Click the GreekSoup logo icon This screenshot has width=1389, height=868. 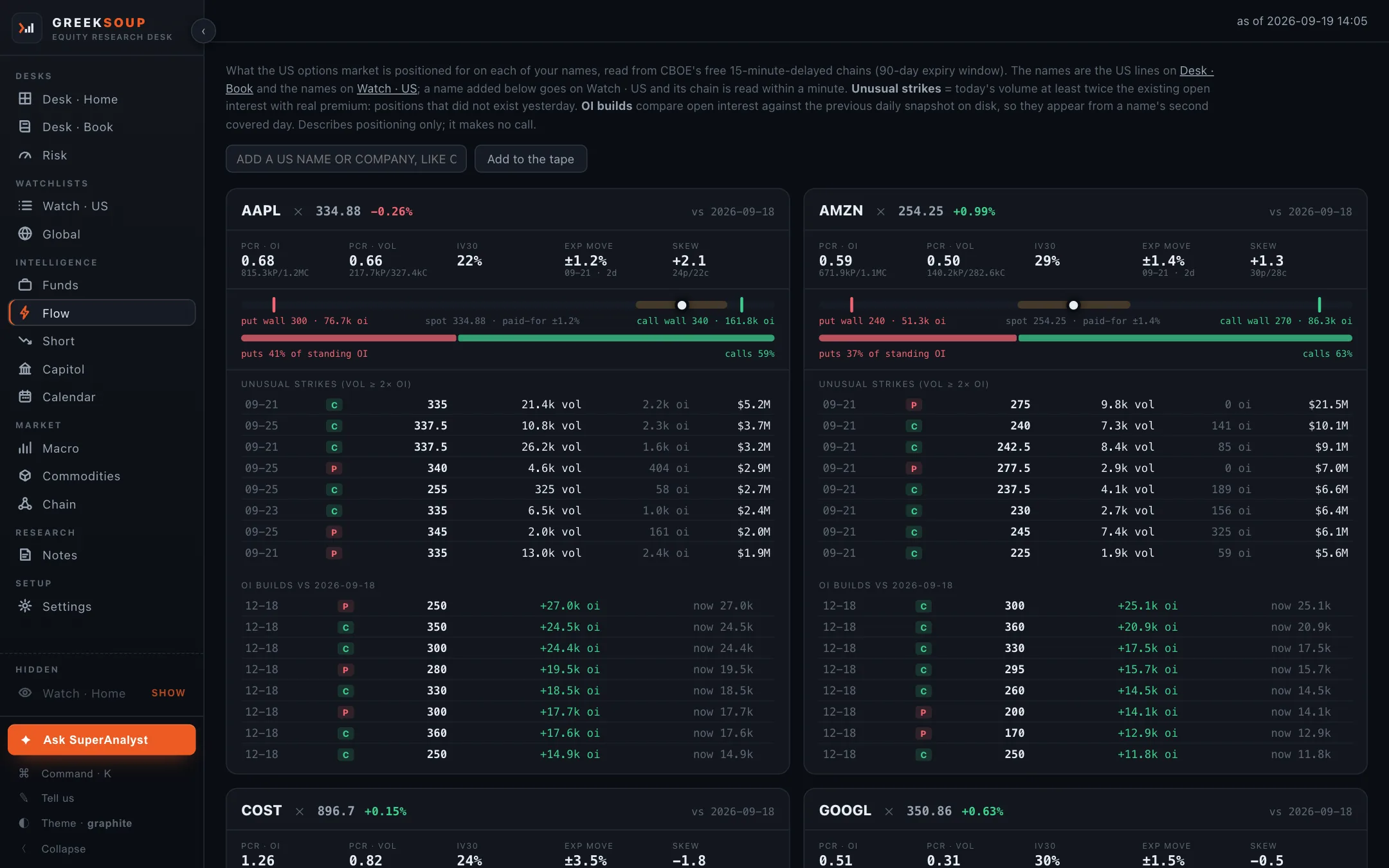[26, 28]
